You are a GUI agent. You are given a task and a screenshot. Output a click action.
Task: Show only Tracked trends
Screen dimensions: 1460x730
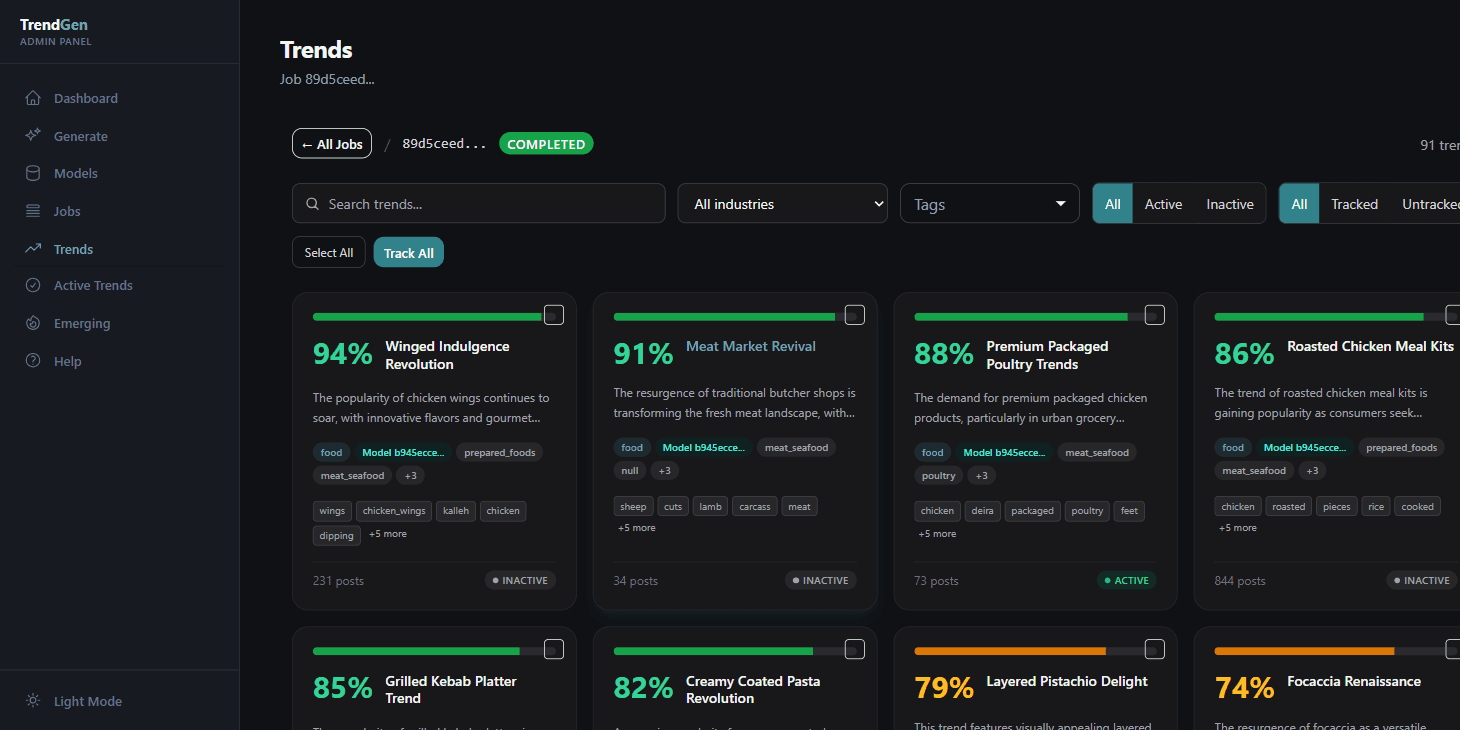(x=1354, y=204)
